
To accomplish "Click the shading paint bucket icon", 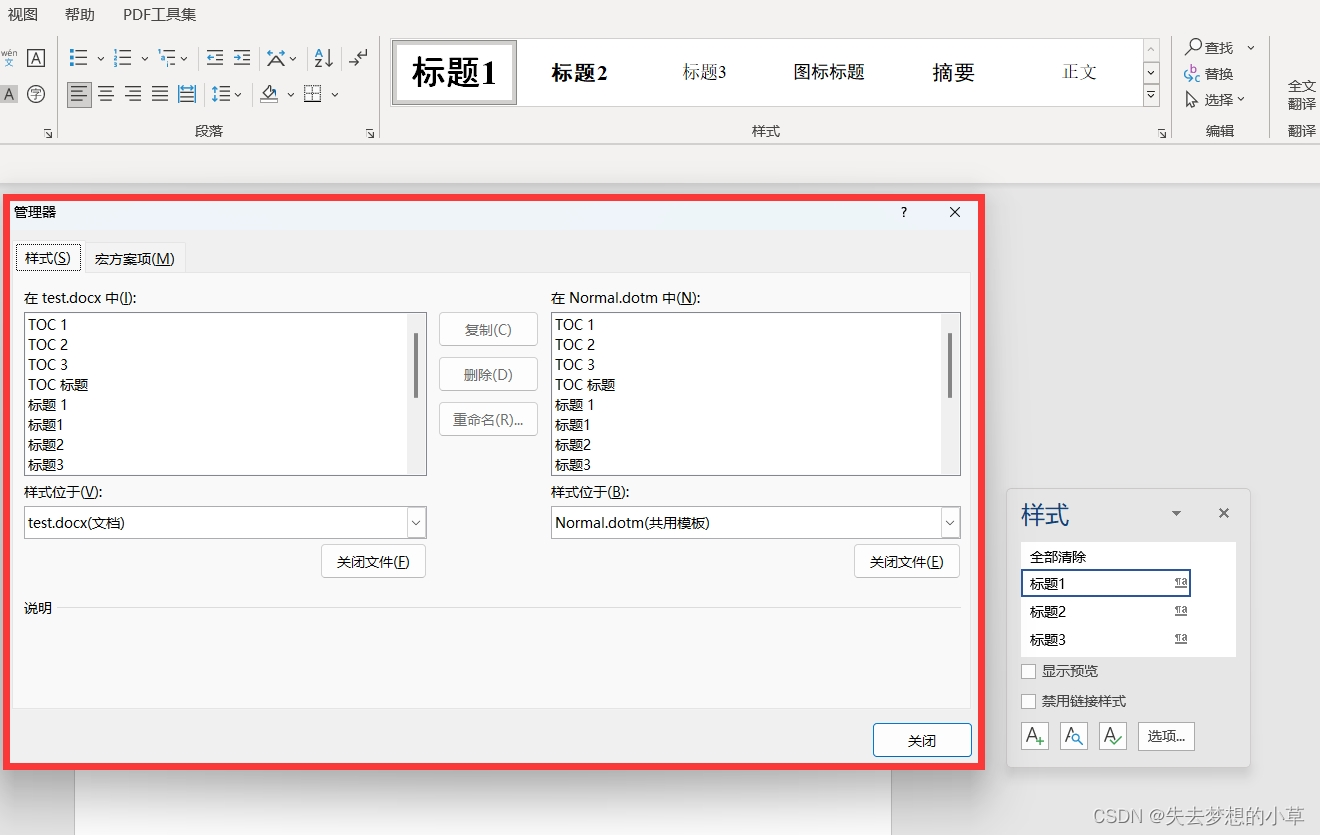I will click(x=269, y=94).
